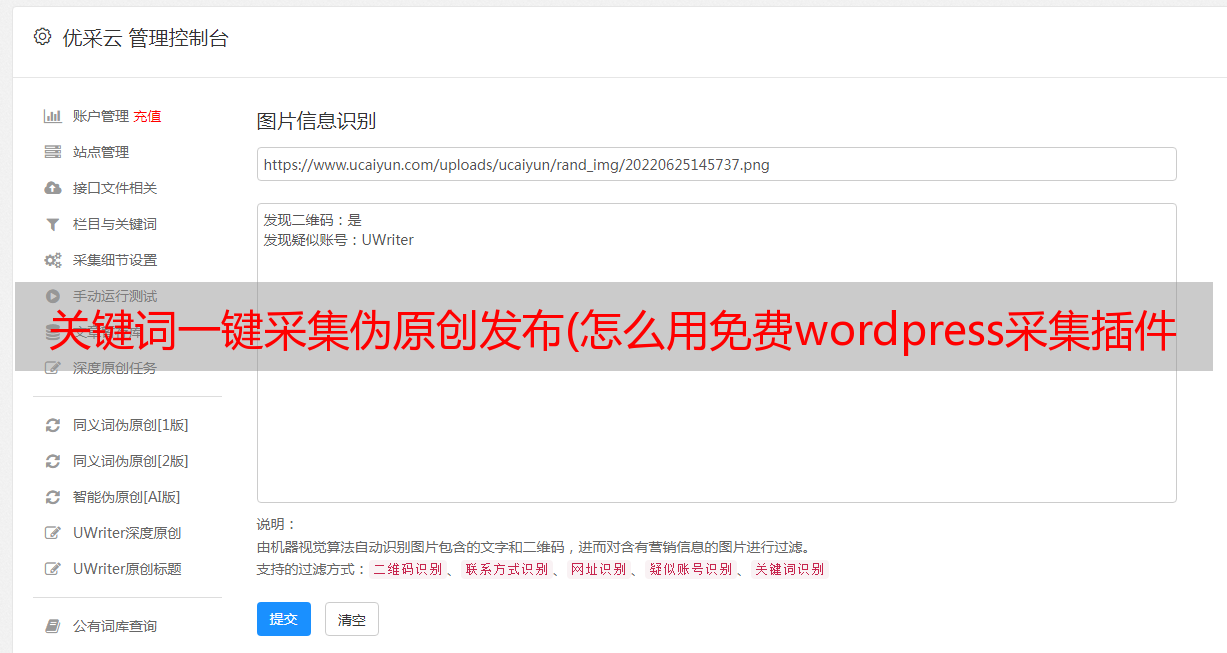Open UWriter原创标题 page
The image size is (1227, 653).
click(127, 569)
